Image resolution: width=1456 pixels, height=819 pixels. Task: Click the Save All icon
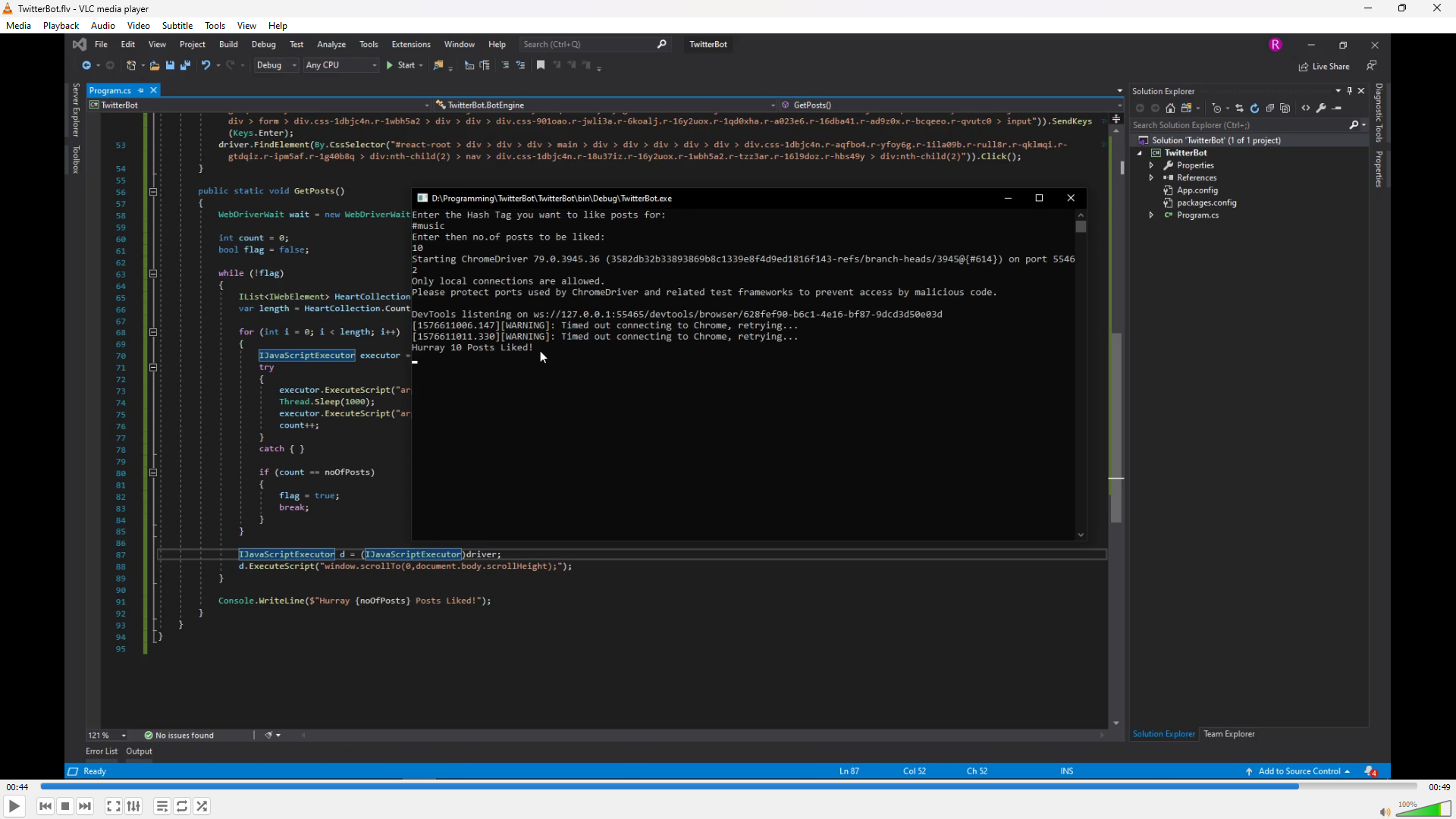(185, 65)
